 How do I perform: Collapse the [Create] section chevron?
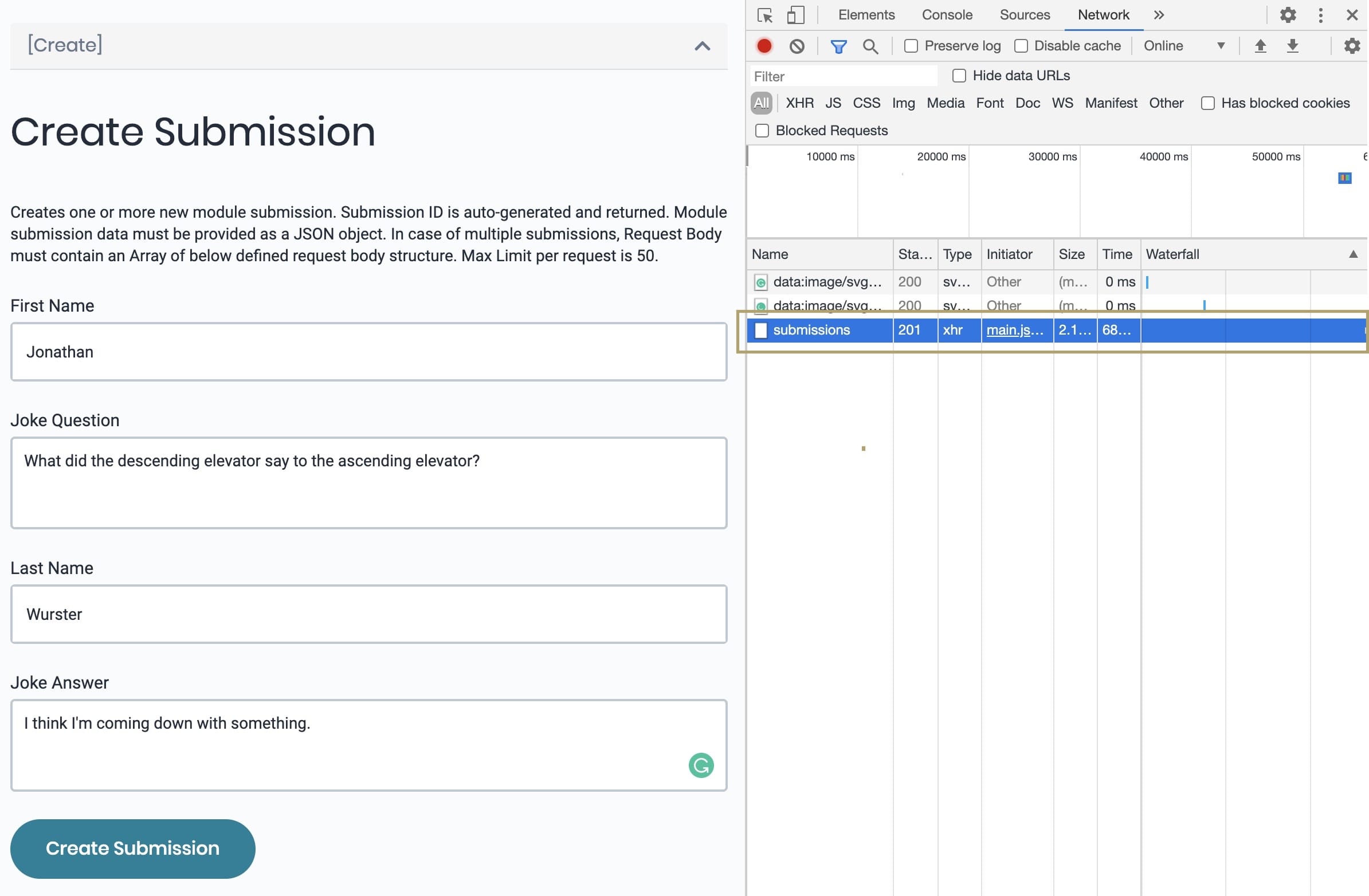pos(703,46)
